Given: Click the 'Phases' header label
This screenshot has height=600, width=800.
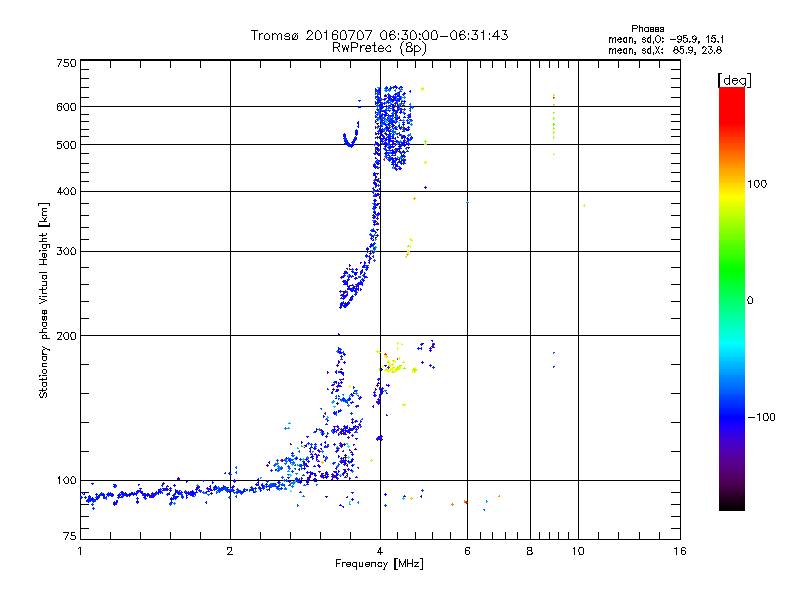Looking at the screenshot, I should pyautogui.click(x=647, y=29).
